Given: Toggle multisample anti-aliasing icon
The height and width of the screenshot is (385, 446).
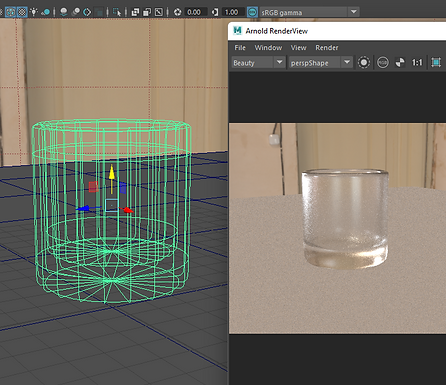Looking at the screenshot, I should coord(87,12).
